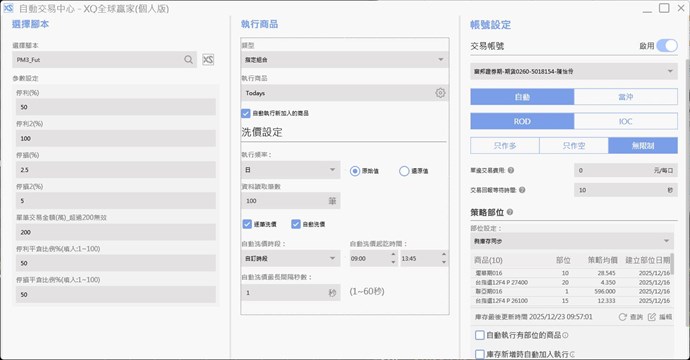The height and width of the screenshot is (360, 690).
Task: Choose the 只作多 direction option
Action: point(505,146)
